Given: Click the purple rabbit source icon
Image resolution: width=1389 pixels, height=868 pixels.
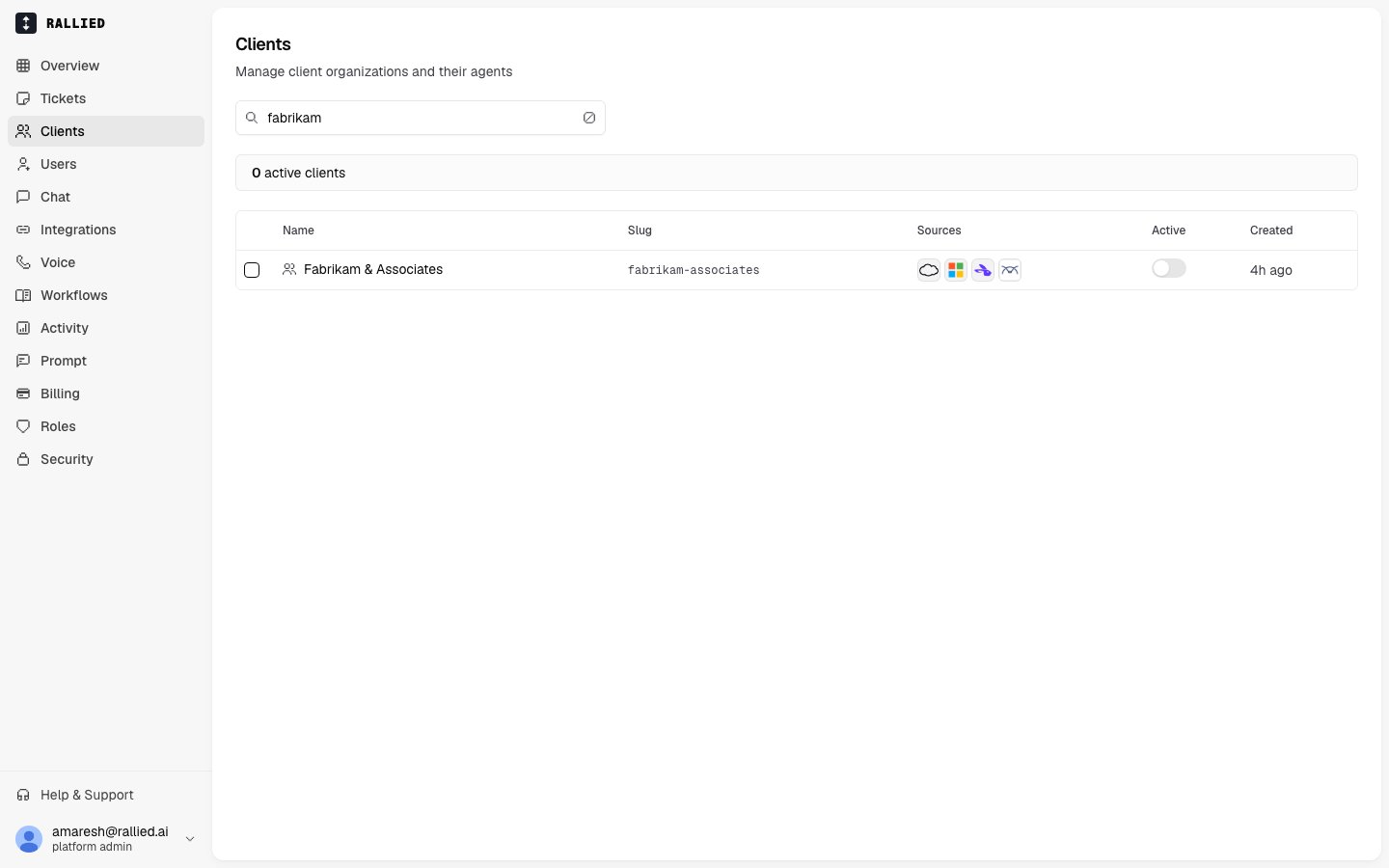Looking at the screenshot, I should [983, 270].
